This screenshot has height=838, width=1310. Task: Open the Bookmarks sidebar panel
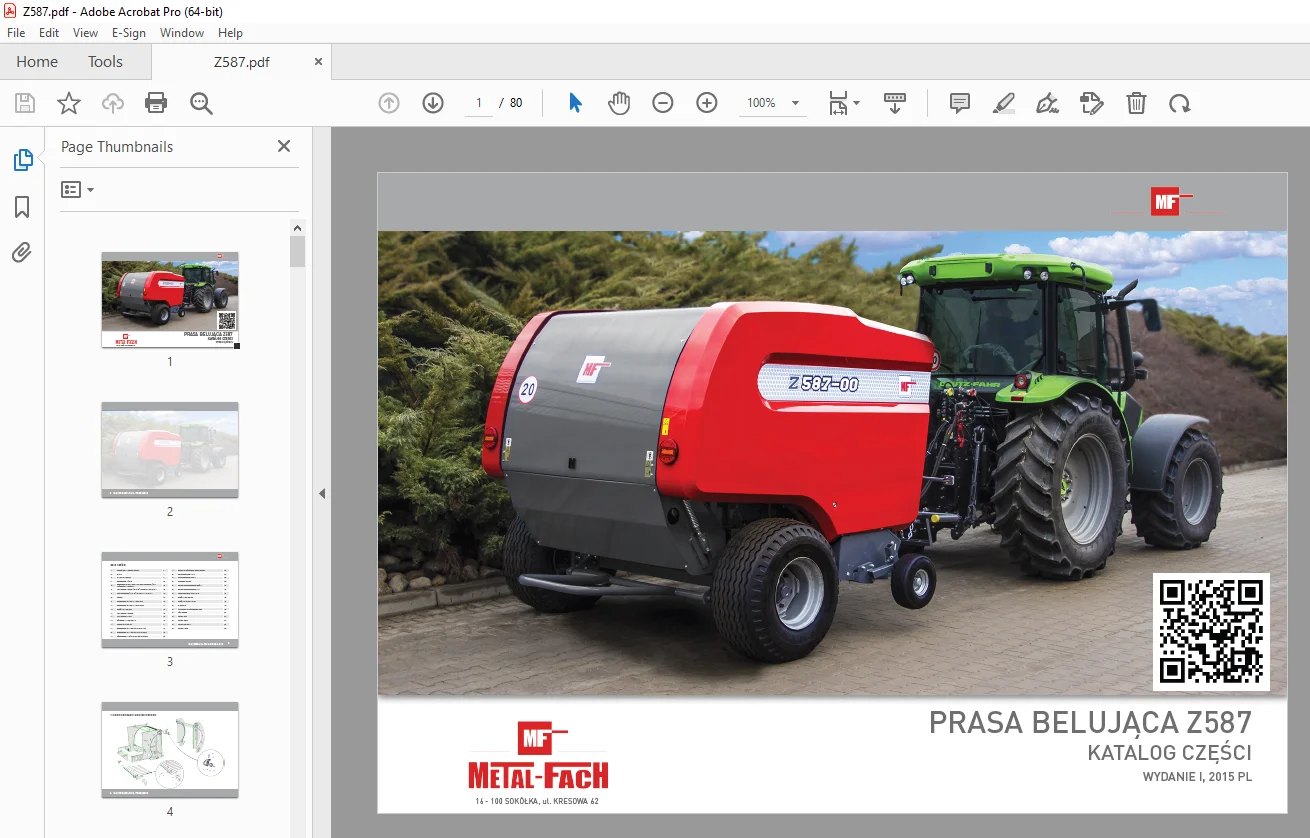point(22,207)
